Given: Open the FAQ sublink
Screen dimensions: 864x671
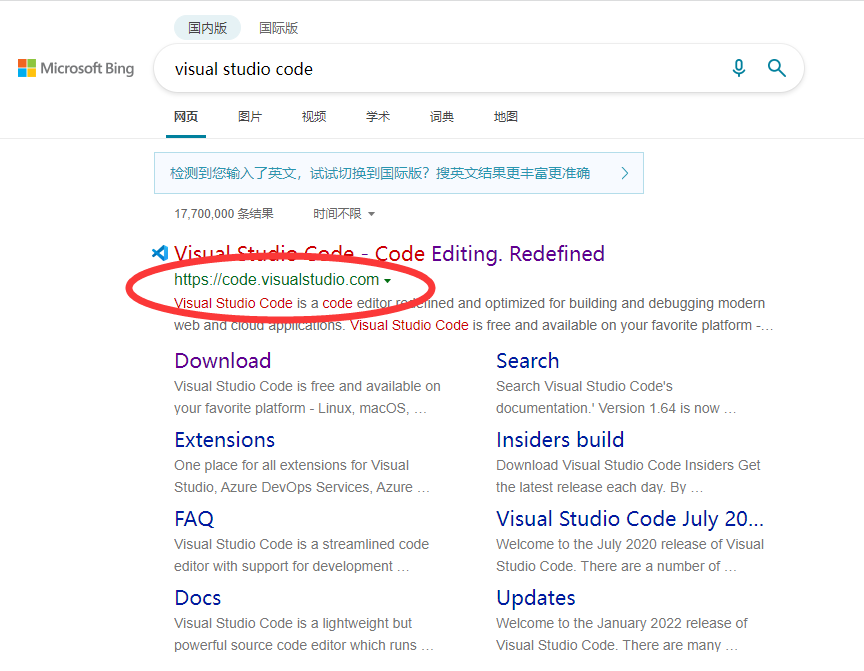Looking at the screenshot, I should 194,519.
